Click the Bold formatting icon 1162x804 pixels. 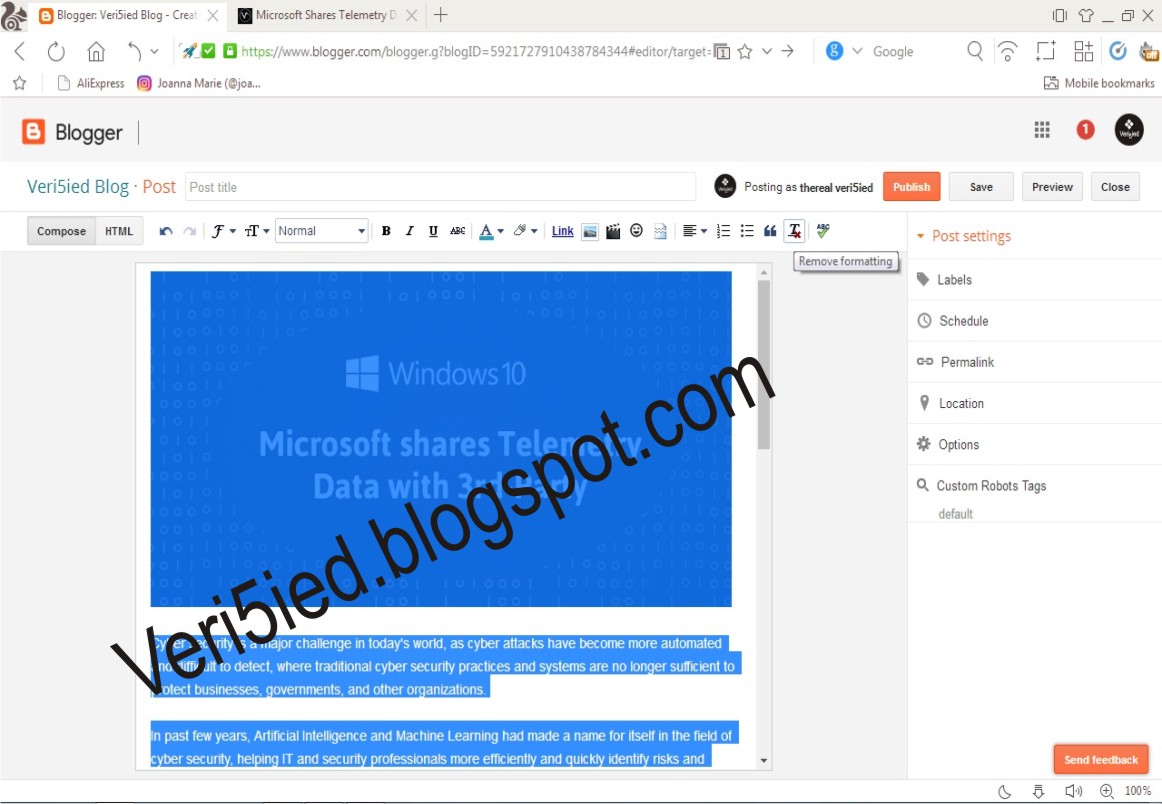pyautogui.click(x=386, y=231)
